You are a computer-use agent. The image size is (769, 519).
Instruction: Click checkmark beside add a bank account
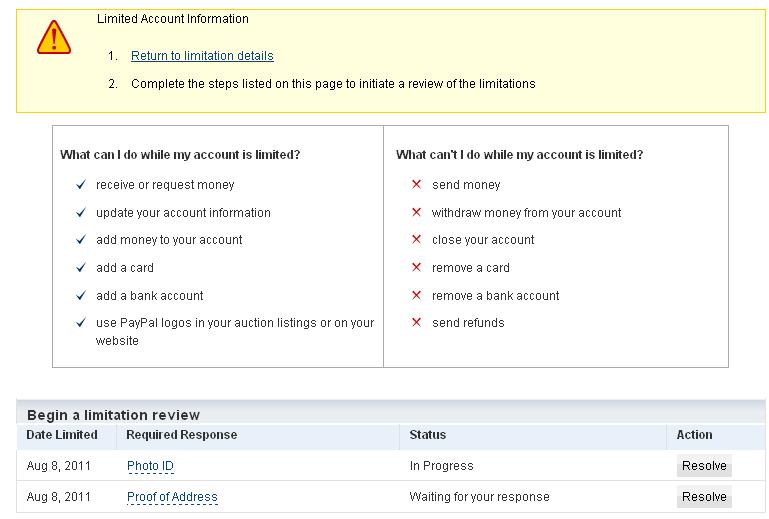click(81, 296)
